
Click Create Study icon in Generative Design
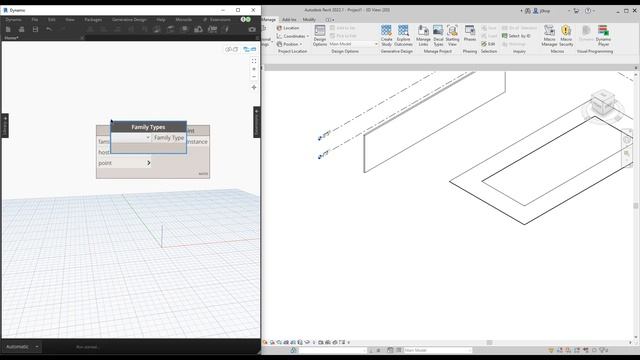(x=386, y=36)
